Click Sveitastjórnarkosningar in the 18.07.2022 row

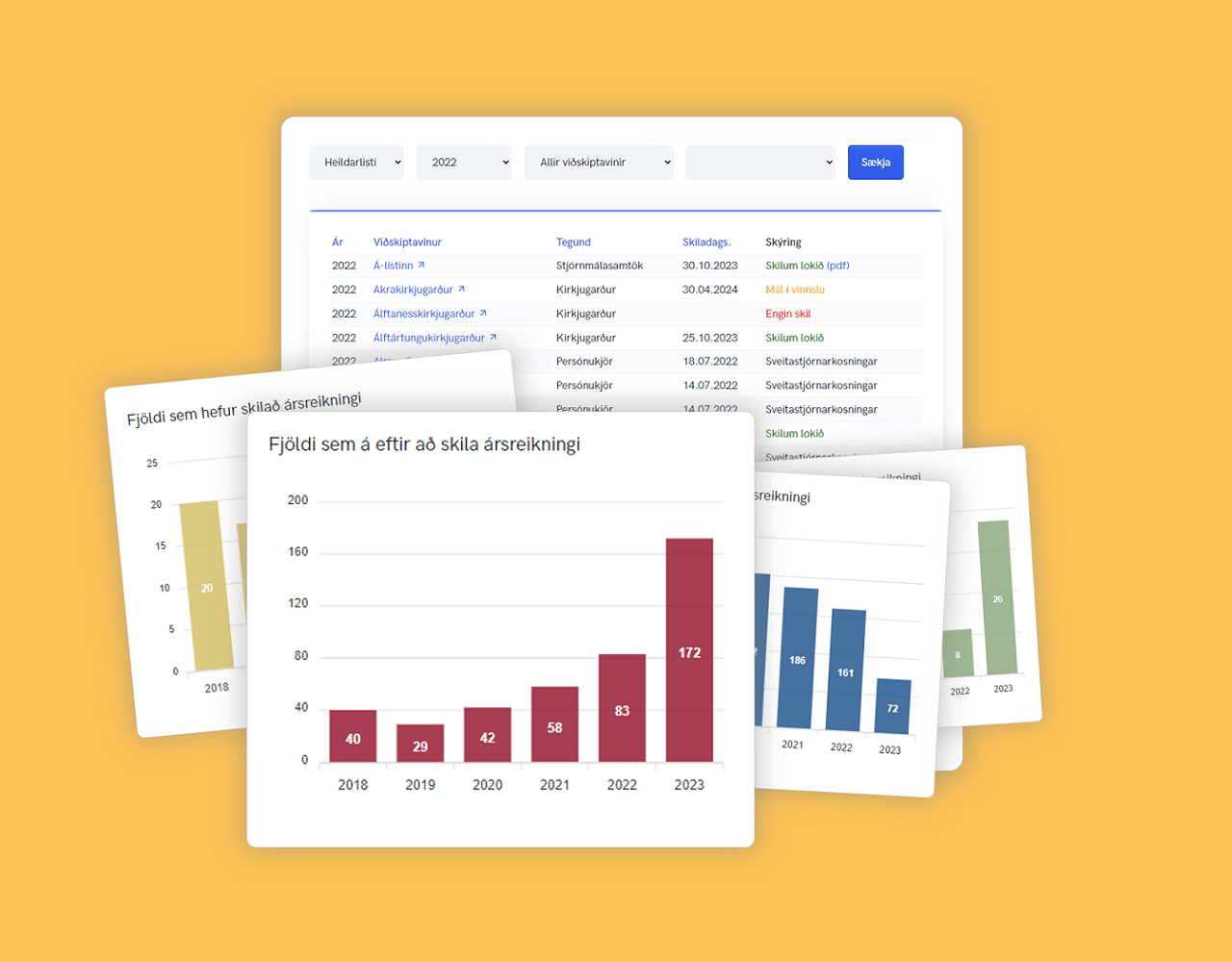point(821,362)
